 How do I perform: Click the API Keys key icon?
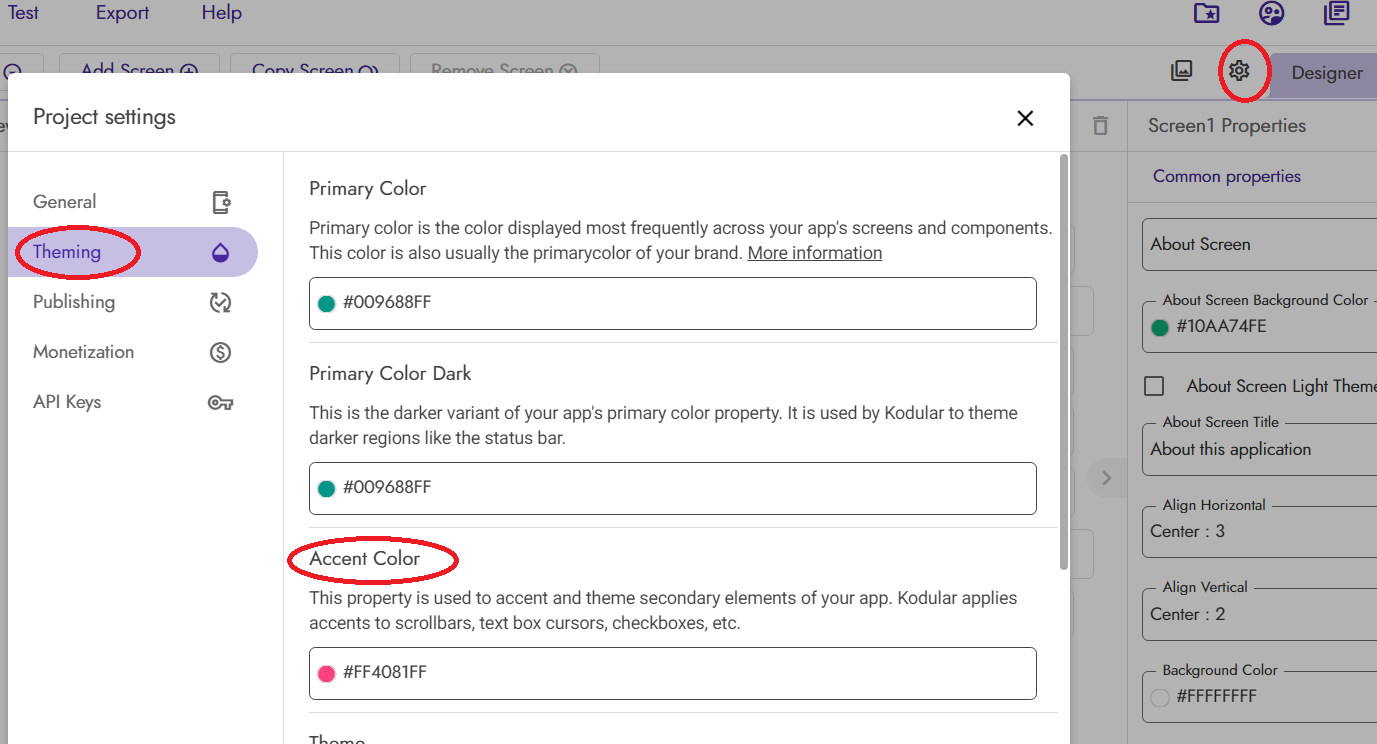click(x=221, y=402)
